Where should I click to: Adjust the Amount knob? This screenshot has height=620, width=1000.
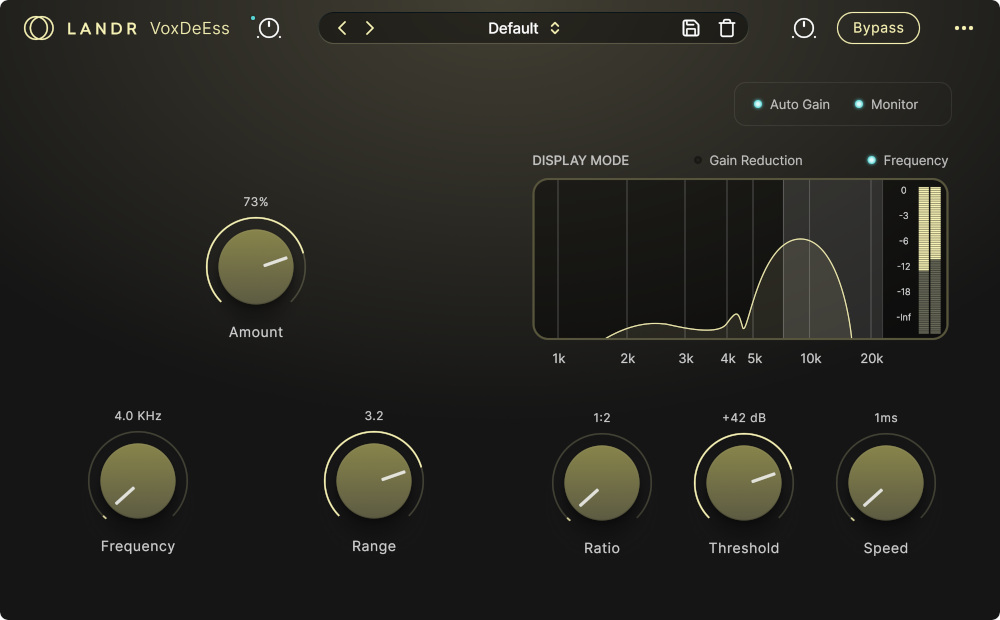(x=255, y=266)
